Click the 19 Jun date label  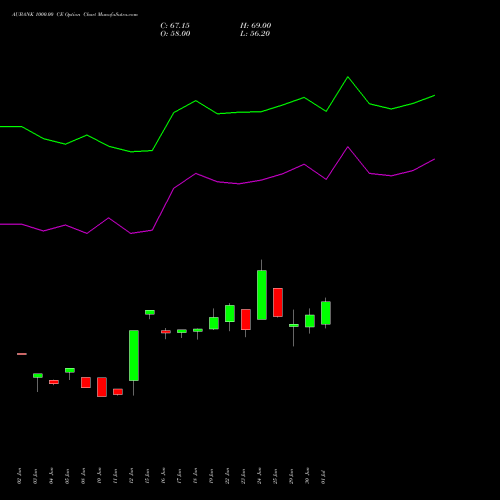pyautogui.click(x=211, y=476)
